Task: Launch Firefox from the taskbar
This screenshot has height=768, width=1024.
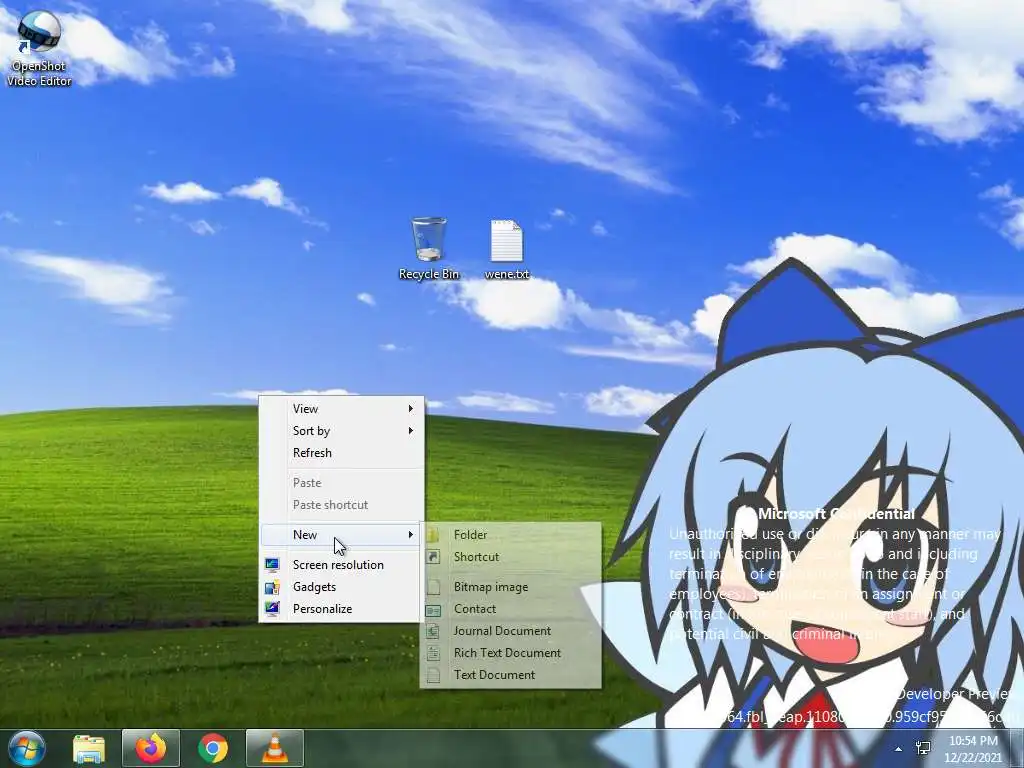Action: [x=151, y=748]
